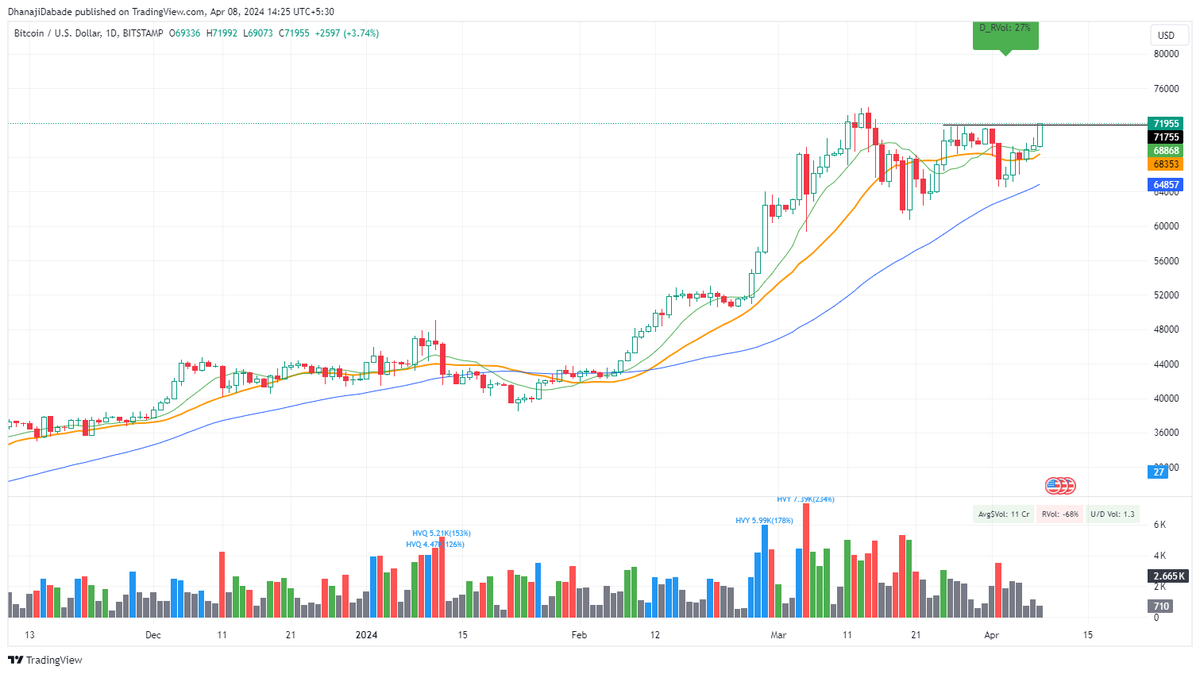Click the 44000 price axis label
Image resolution: width=1200 pixels, height=674 pixels.
[x=1166, y=364]
